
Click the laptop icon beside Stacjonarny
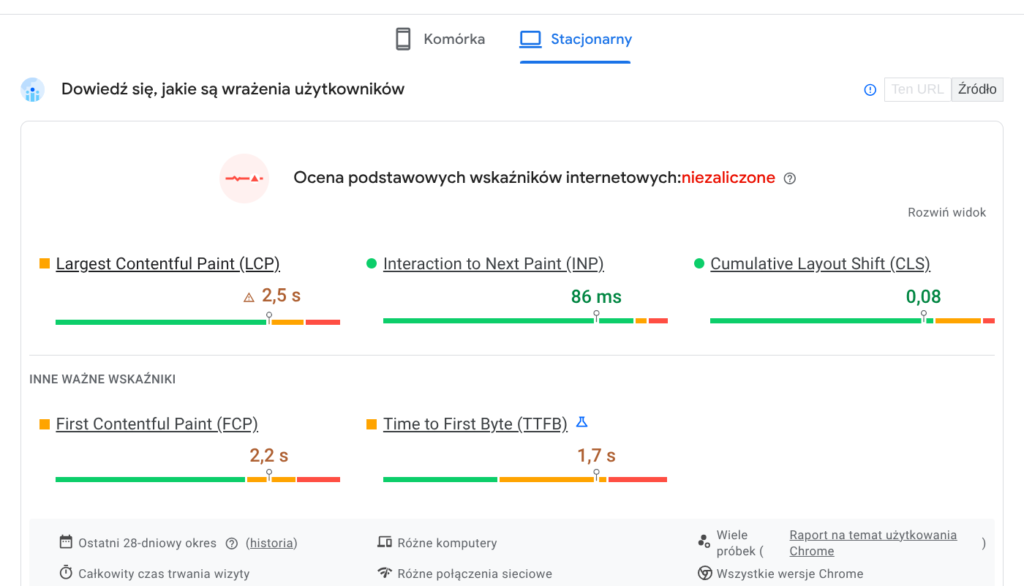530,39
